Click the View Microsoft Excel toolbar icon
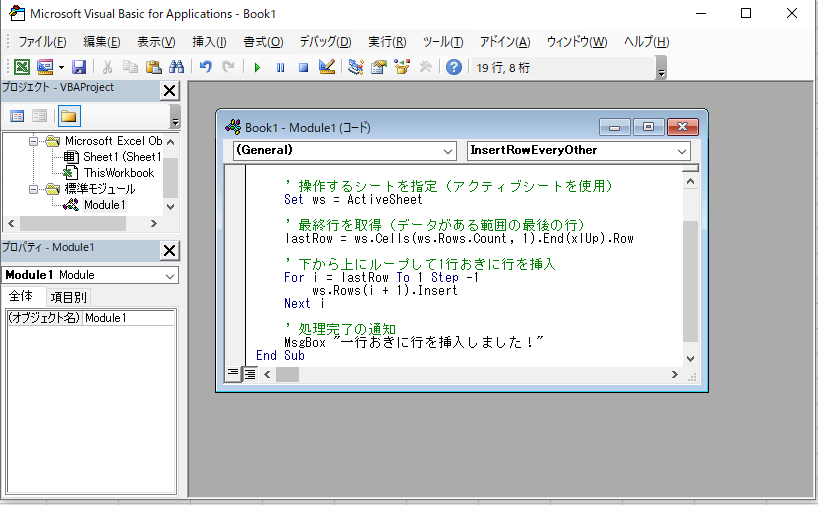Image resolution: width=818 pixels, height=505 pixels. [x=22, y=67]
